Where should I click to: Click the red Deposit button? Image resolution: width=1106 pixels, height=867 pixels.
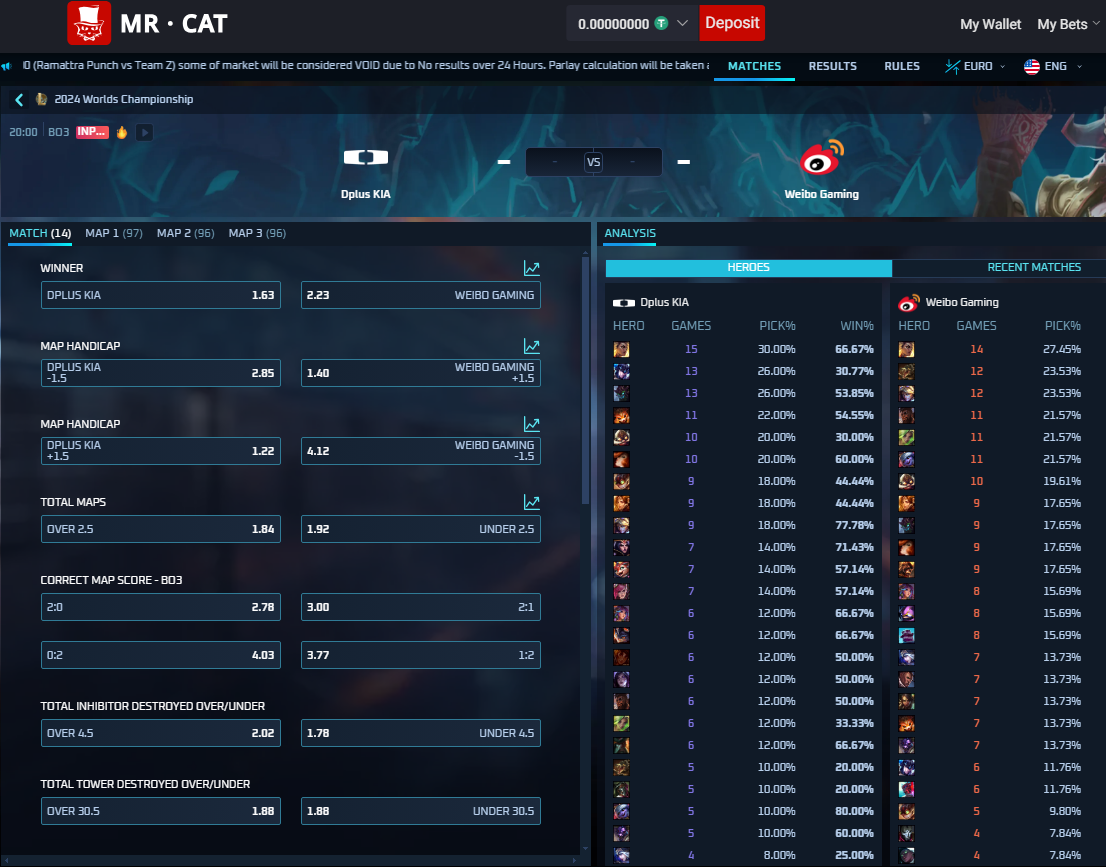coord(731,23)
